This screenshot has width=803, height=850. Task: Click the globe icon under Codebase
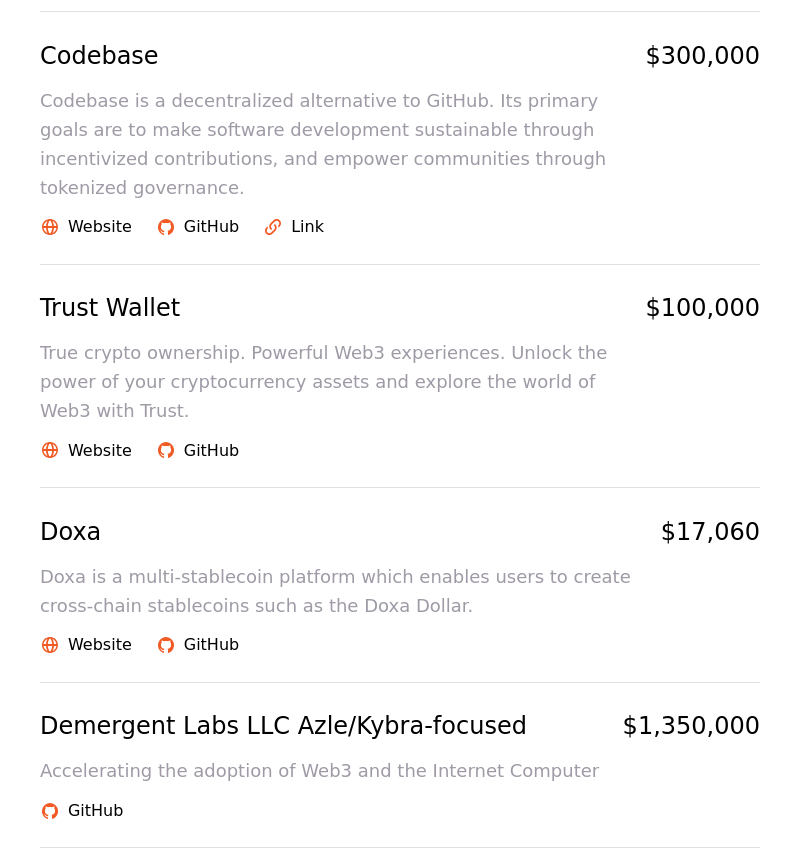(x=50, y=227)
